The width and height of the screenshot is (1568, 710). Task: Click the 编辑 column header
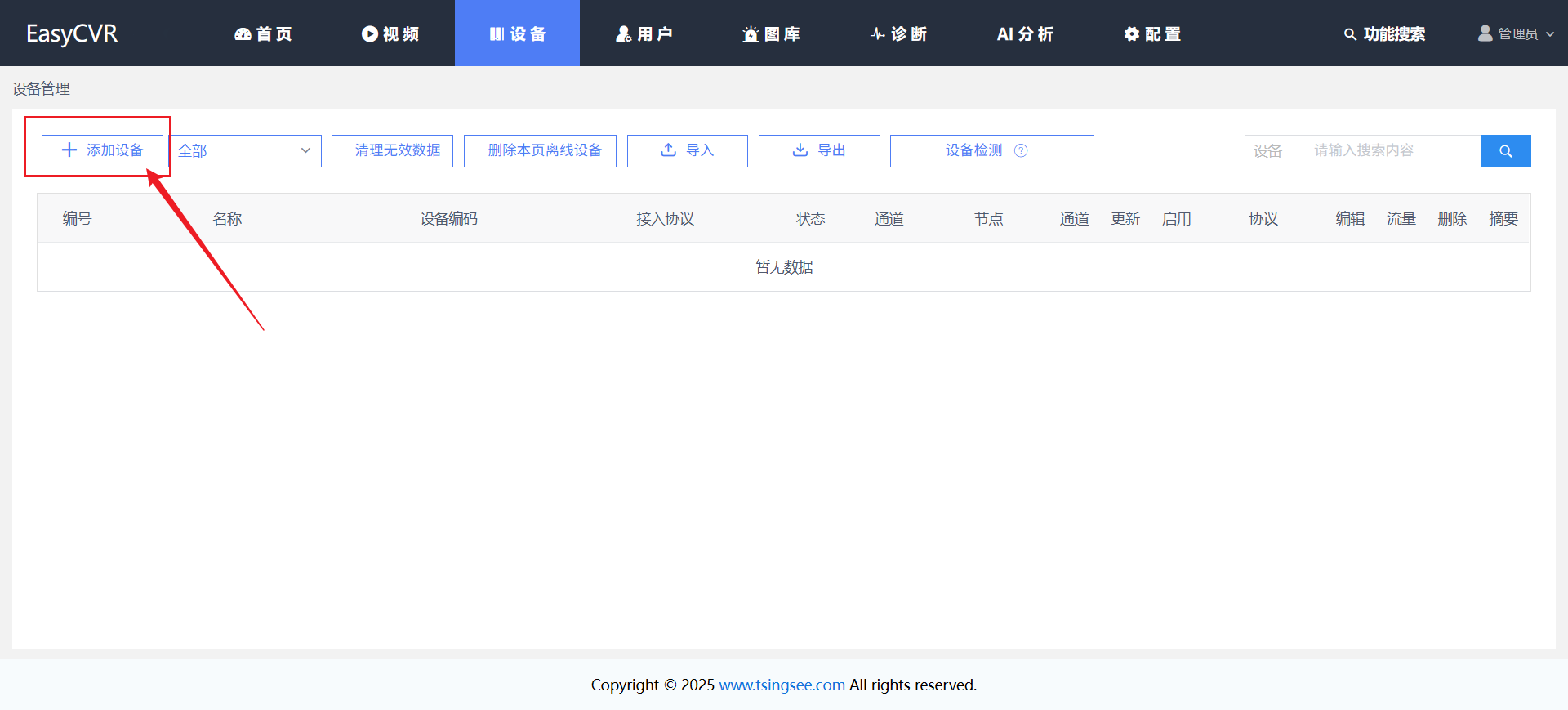pos(1351,218)
